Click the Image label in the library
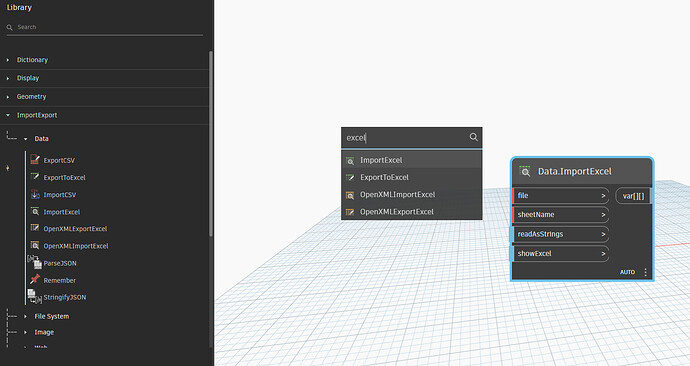Screen dimensions: 690x366 tap(44, 332)
